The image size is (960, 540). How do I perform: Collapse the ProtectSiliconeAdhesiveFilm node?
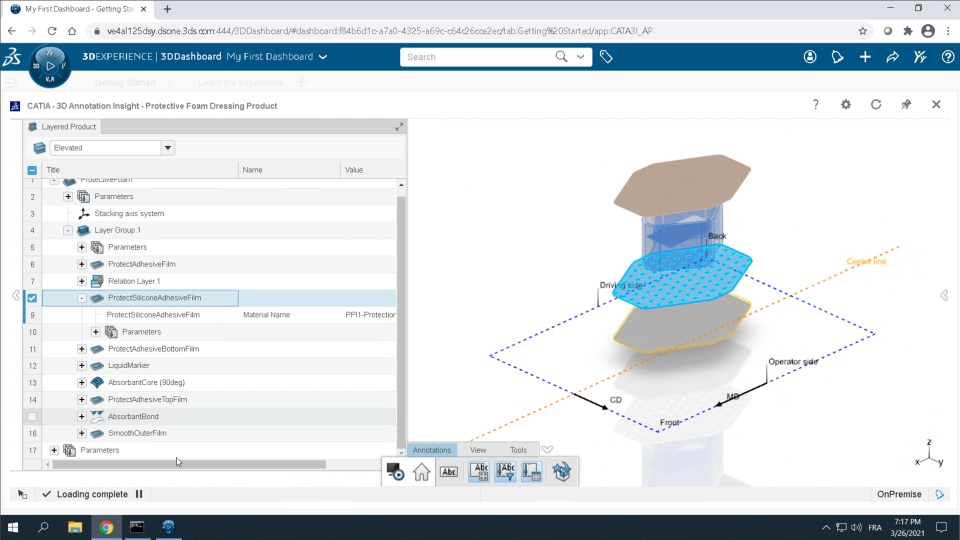pyautogui.click(x=82, y=298)
